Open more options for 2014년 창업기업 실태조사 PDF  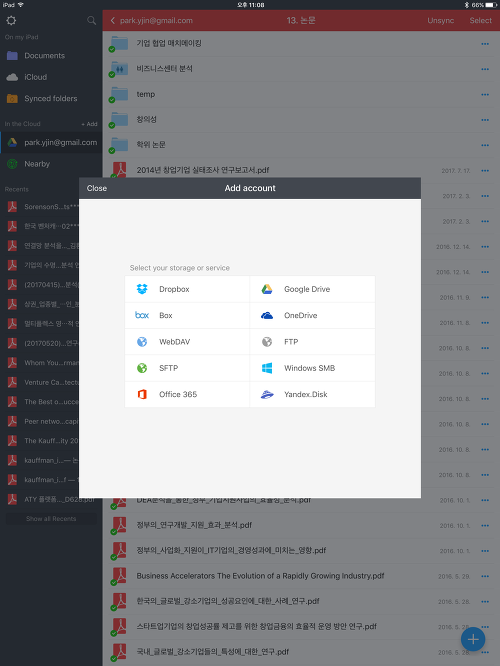click(x=485, y=171)
